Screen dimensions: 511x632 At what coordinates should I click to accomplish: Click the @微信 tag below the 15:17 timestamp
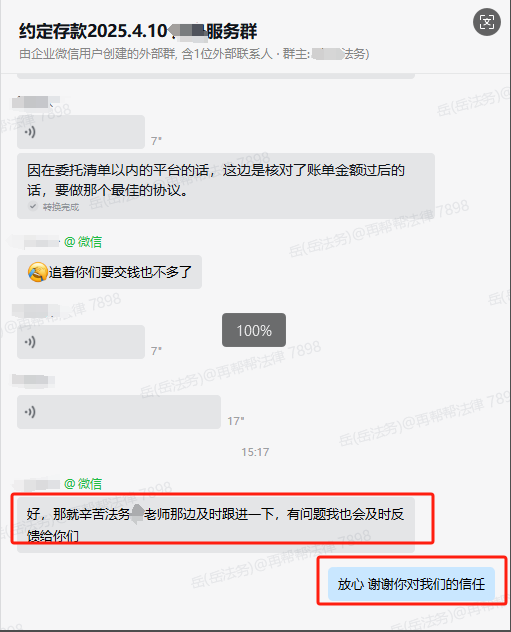83,484
